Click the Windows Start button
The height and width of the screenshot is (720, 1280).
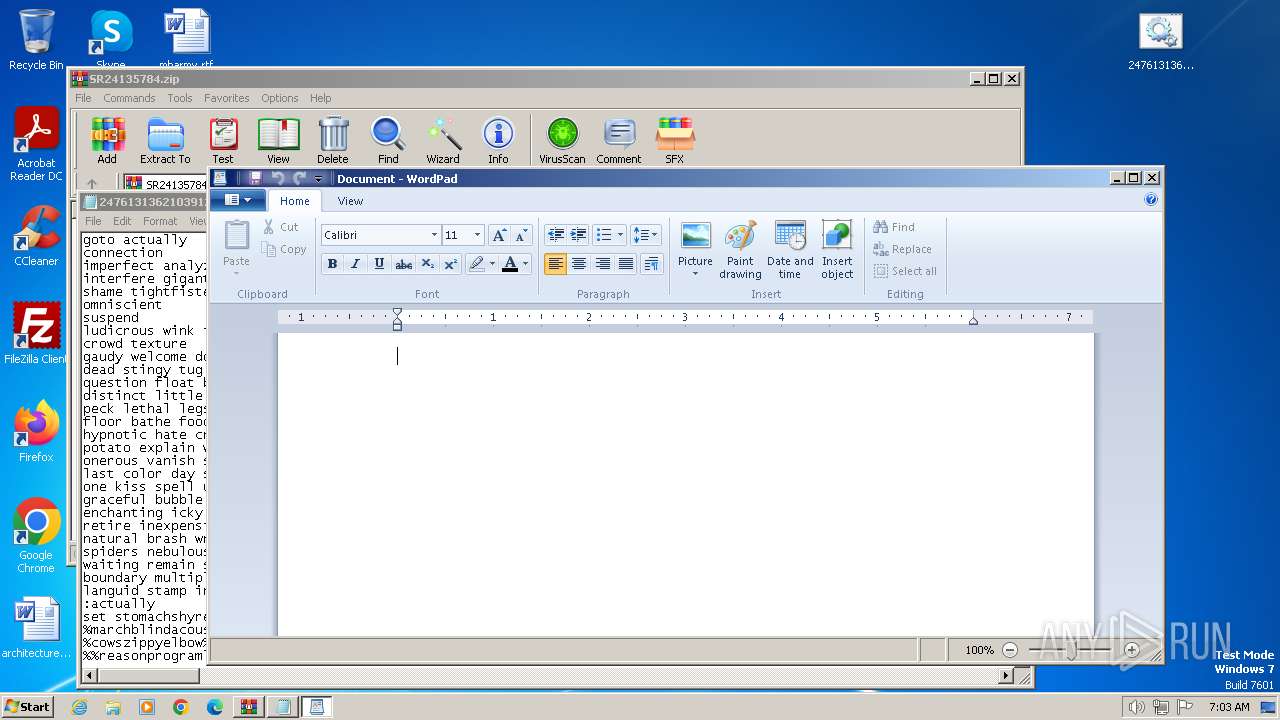(x=27, y=706)
